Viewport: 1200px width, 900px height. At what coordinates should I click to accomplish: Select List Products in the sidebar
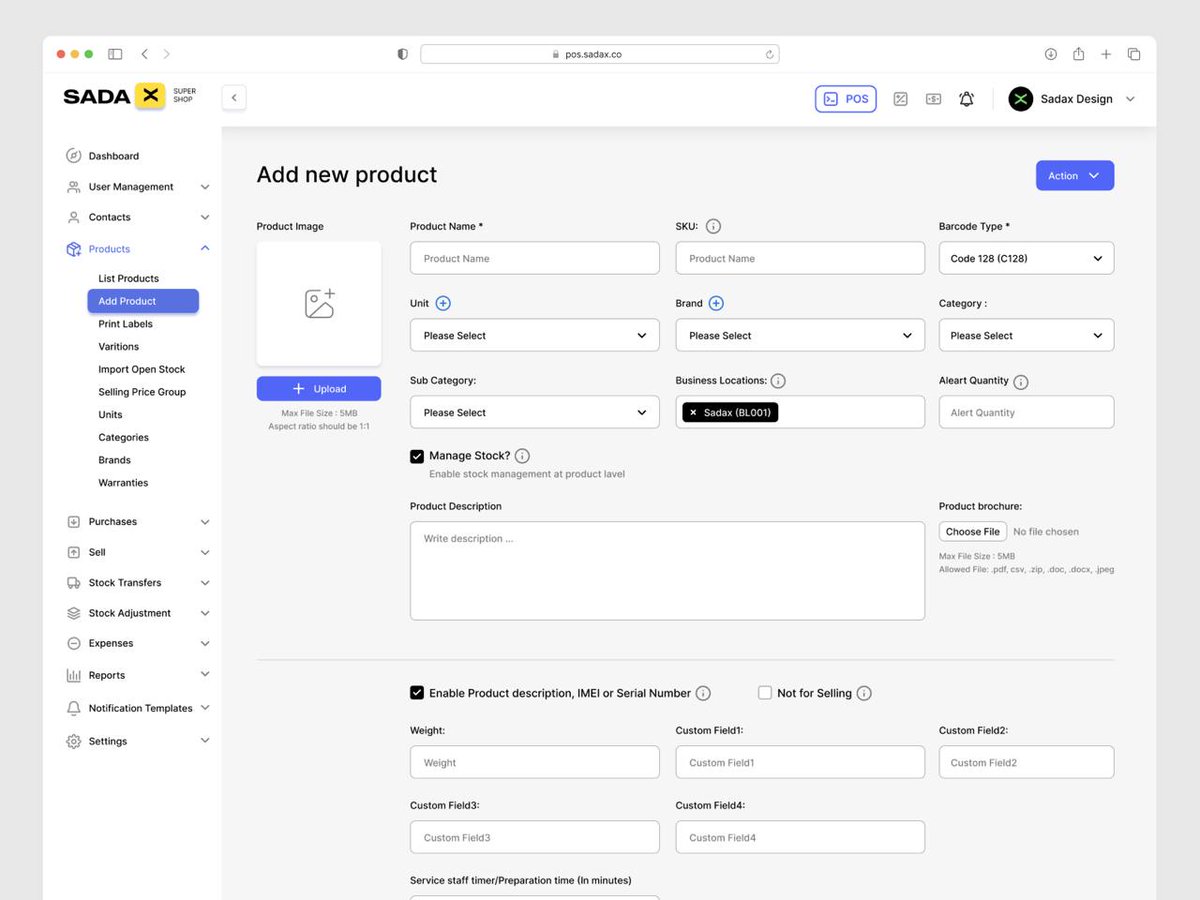coord(126,278)
